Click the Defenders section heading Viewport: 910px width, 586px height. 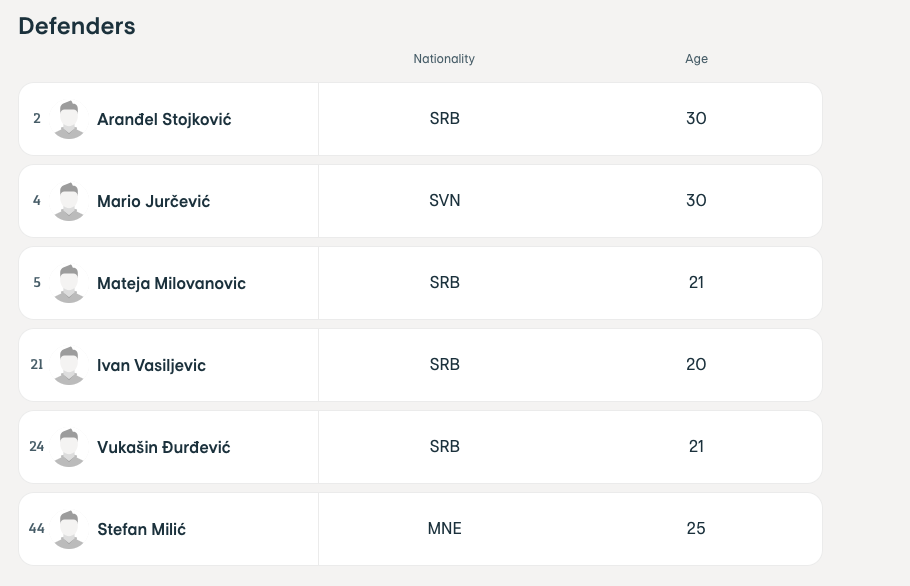click(x=77, y=26)
